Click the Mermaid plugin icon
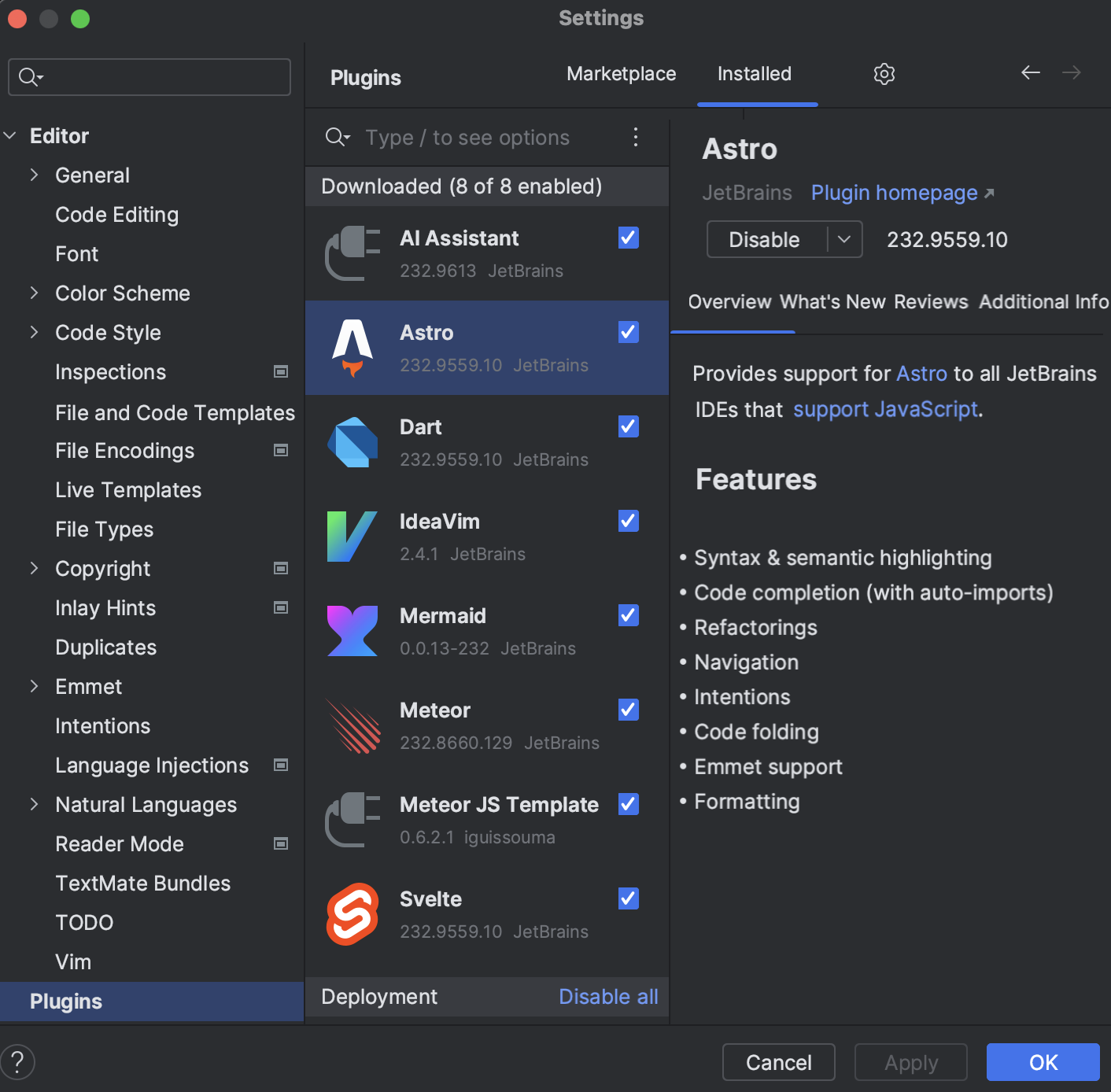The width and height of the screenshot is (1111, 1092). click(x=352, y=631)
